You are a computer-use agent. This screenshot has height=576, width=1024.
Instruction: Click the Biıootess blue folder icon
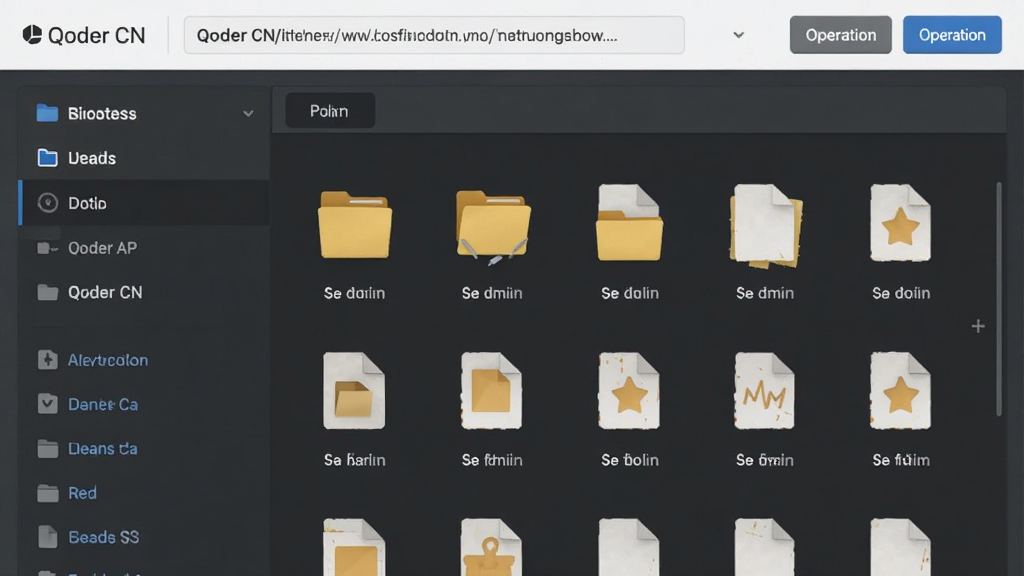click(x=47, y=113)
